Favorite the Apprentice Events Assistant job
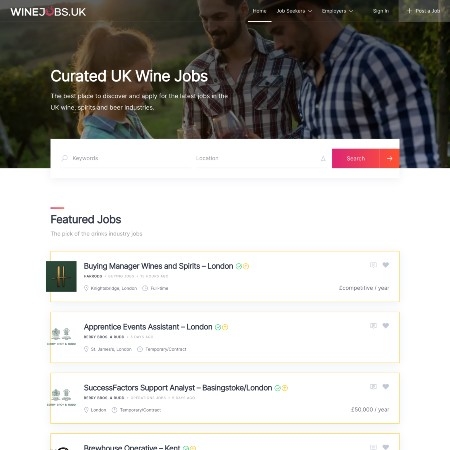This screenshot has width=450, height=450. 386,326
